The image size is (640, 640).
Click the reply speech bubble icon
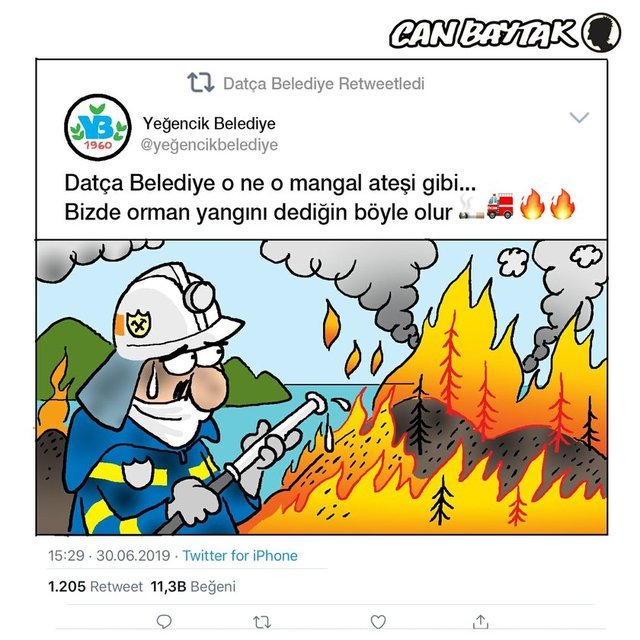164,622
